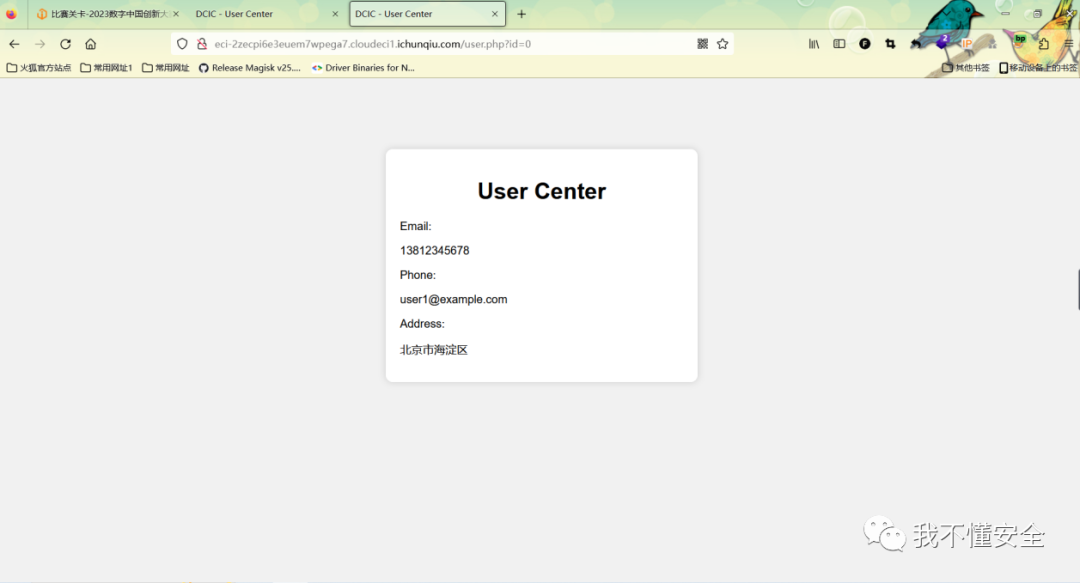Open the tracking protection shield icon
Screen dimensions: 1080x583
click(x=182, y=44)
